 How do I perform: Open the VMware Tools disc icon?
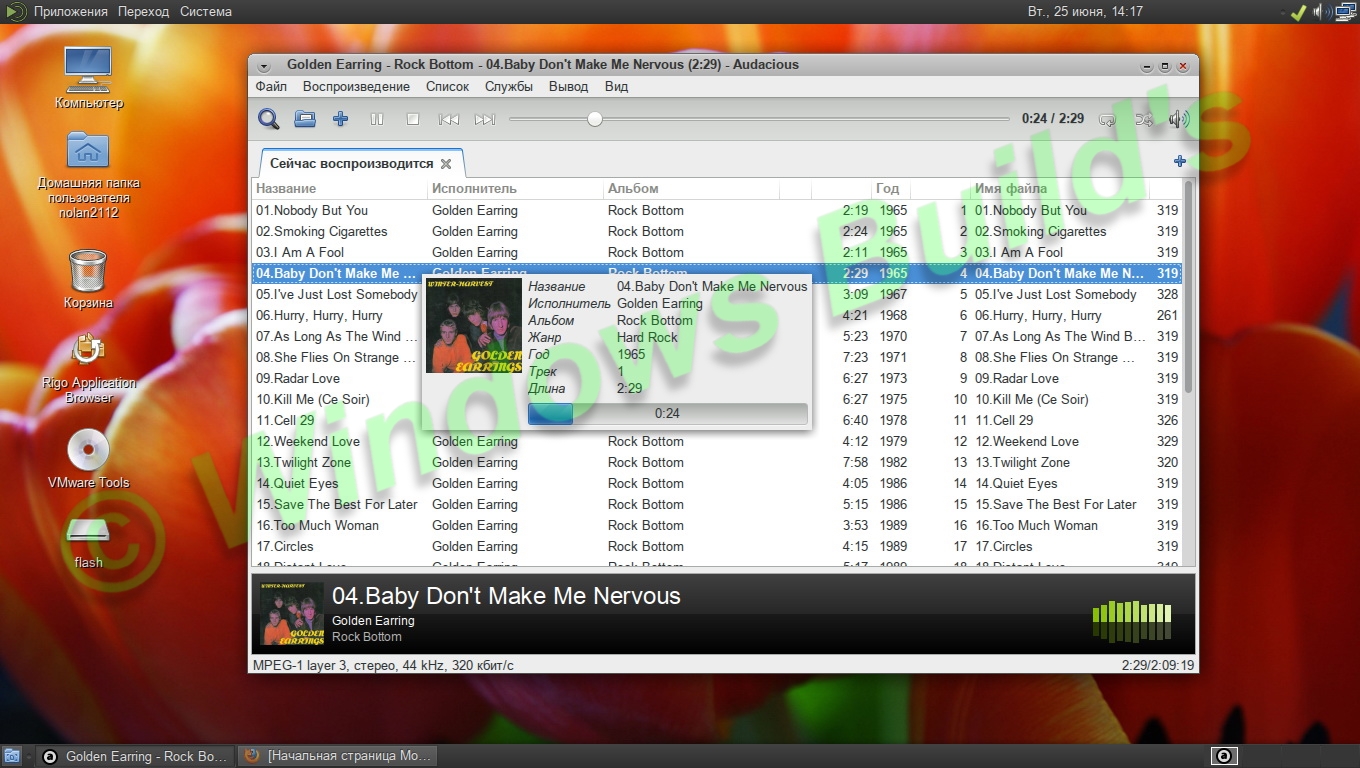pos(88,458)
